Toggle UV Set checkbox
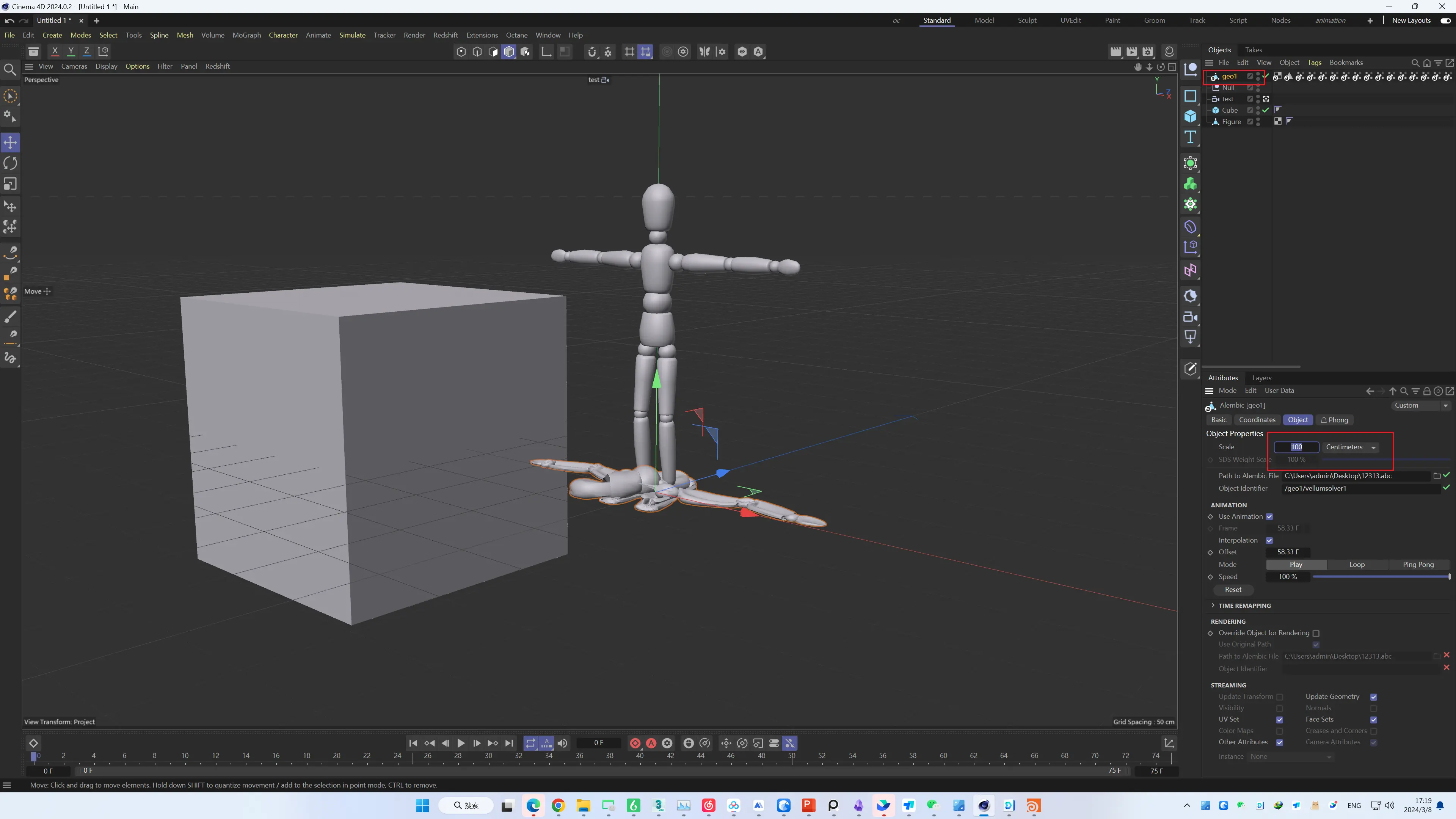Viewport: 1456px width, 819px height. click(1280, 720)
